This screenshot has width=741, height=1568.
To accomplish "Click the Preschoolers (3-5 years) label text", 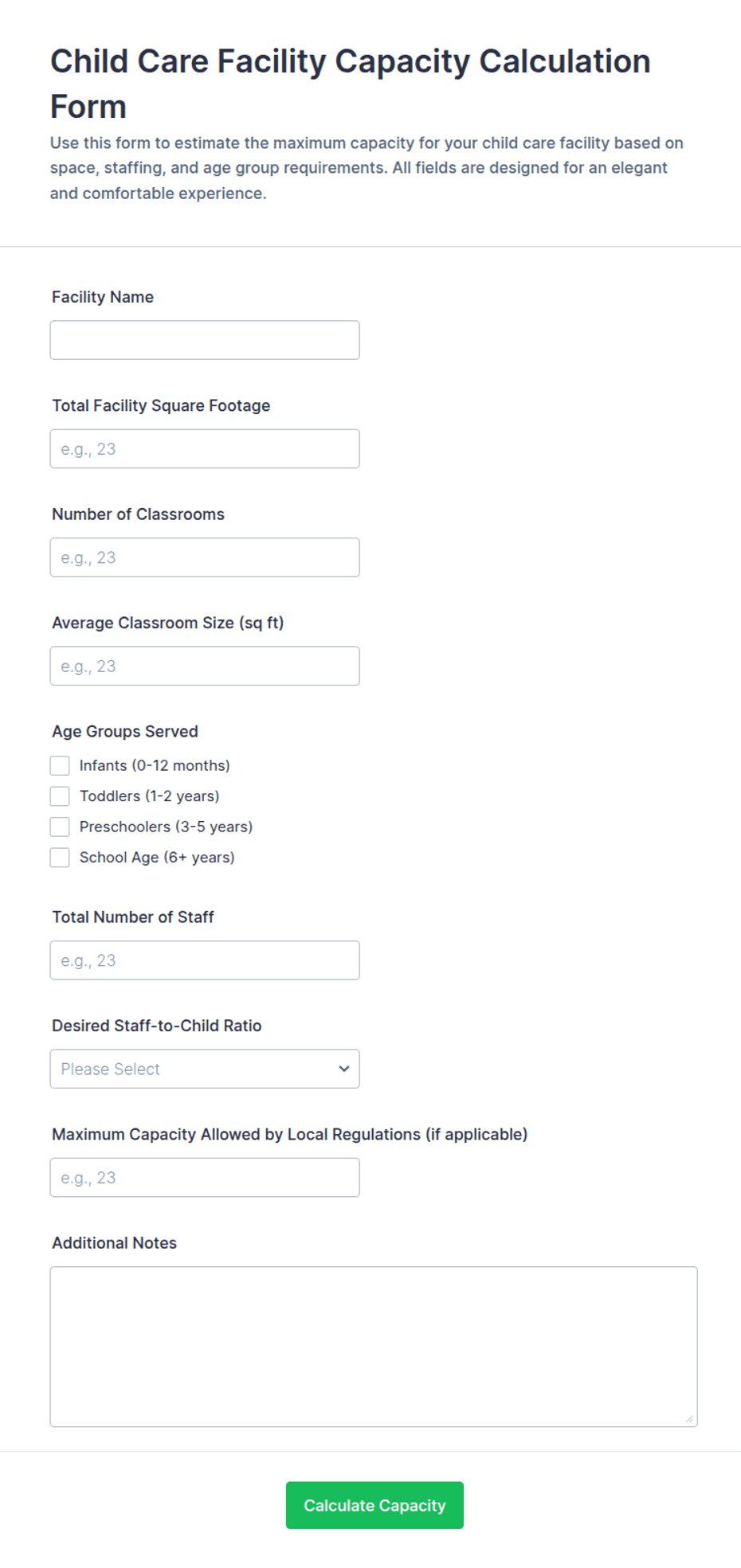I will 166,827.
